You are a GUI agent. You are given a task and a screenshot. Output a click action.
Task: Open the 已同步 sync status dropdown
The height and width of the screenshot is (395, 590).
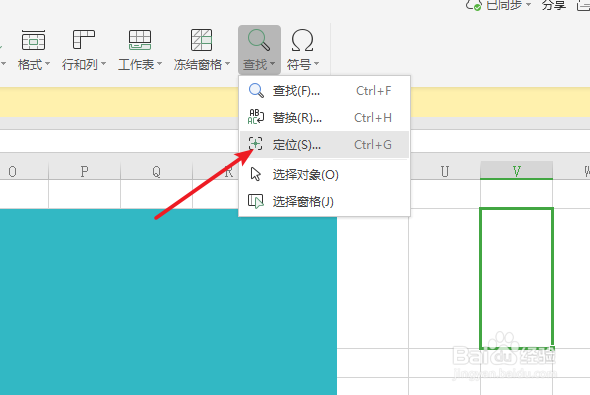[x=499, y=5]
